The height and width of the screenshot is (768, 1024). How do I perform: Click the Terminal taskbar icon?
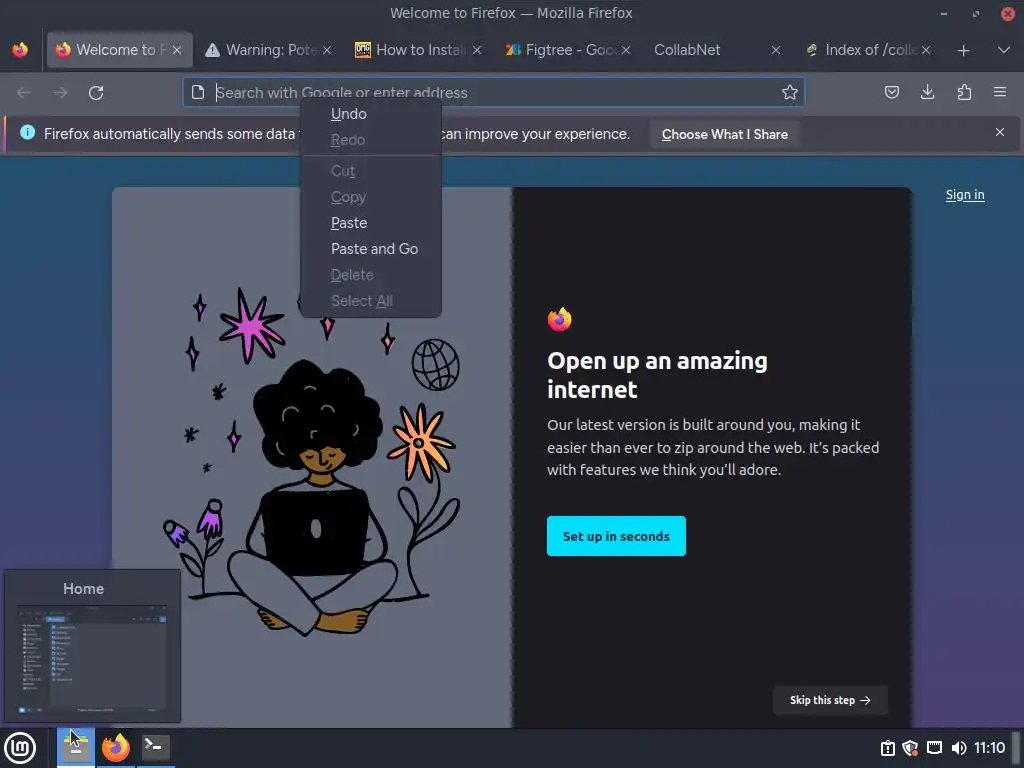(155, 747)
